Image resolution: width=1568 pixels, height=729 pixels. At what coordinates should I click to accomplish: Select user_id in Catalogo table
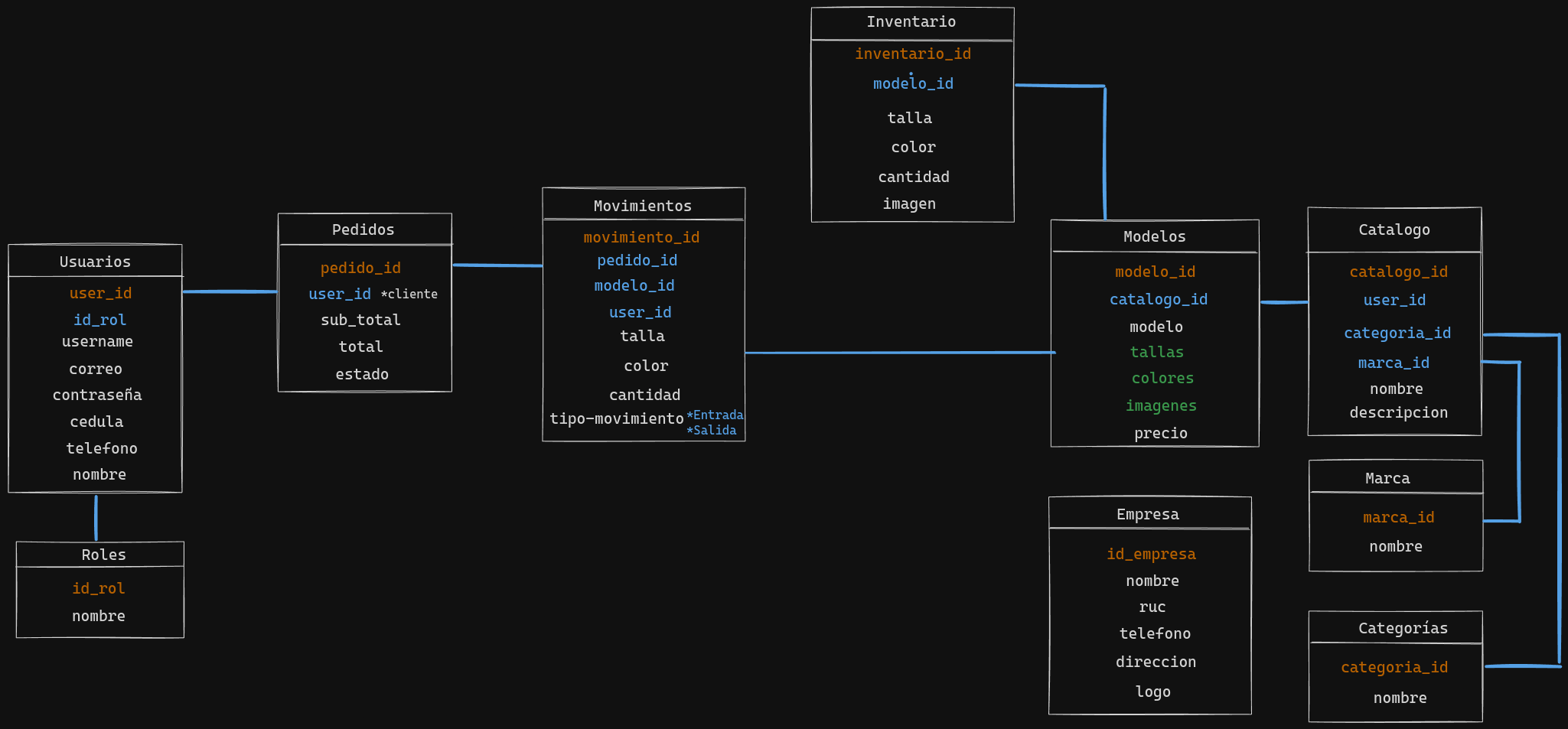point(1394,300)
